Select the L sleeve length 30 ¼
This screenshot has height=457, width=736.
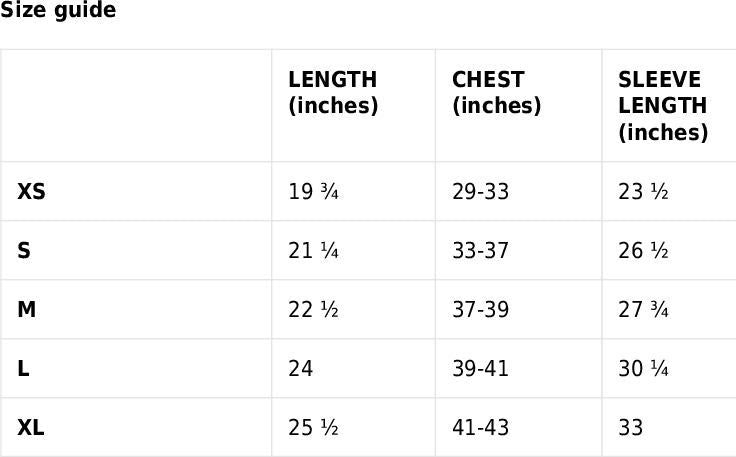click(x=643, y=368)
